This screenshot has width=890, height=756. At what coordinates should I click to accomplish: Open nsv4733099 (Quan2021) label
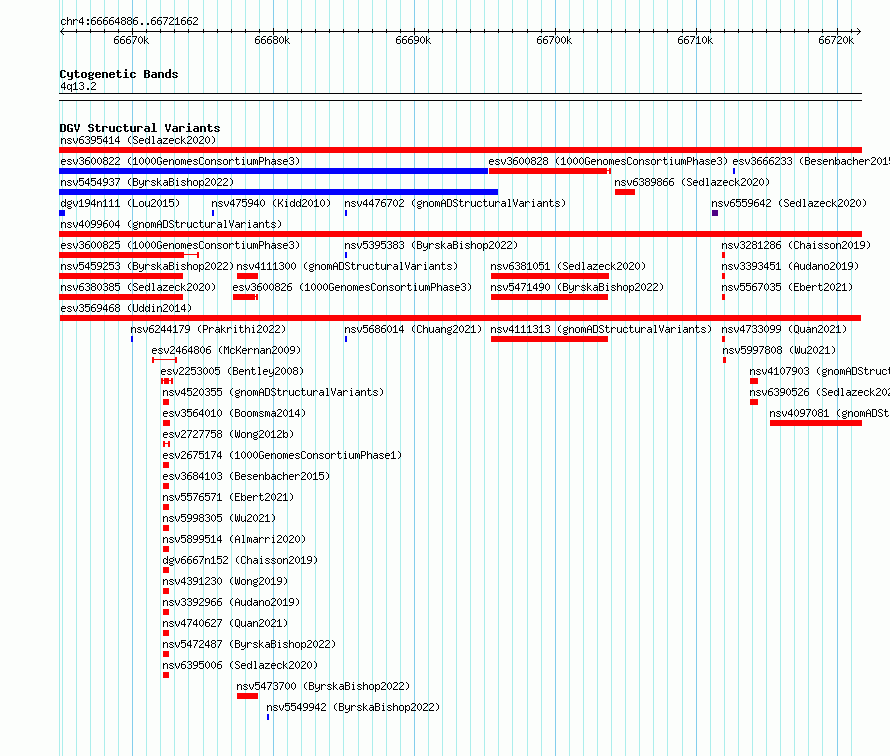tap(784, 329)
